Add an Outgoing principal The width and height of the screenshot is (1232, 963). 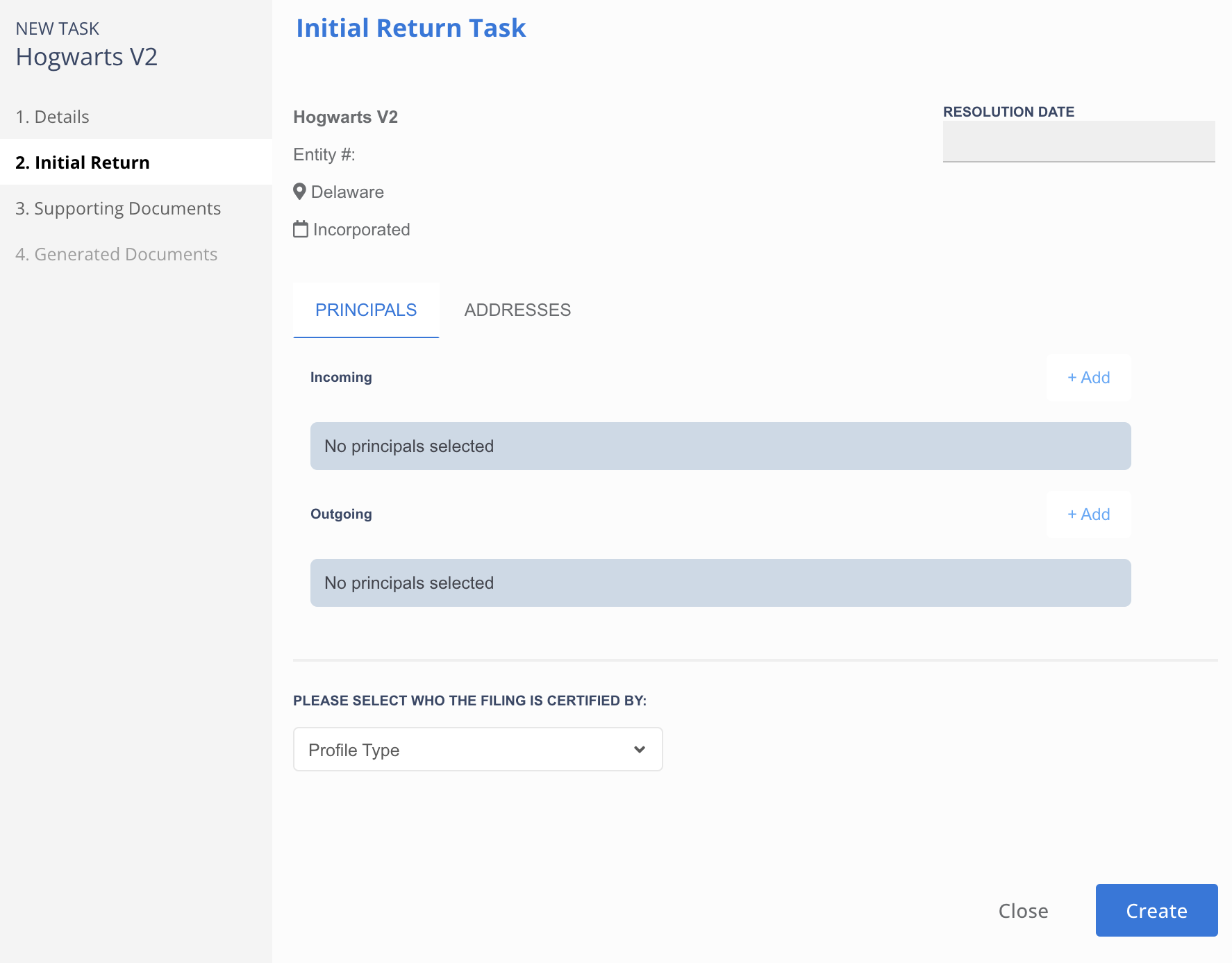(1088, 514)
